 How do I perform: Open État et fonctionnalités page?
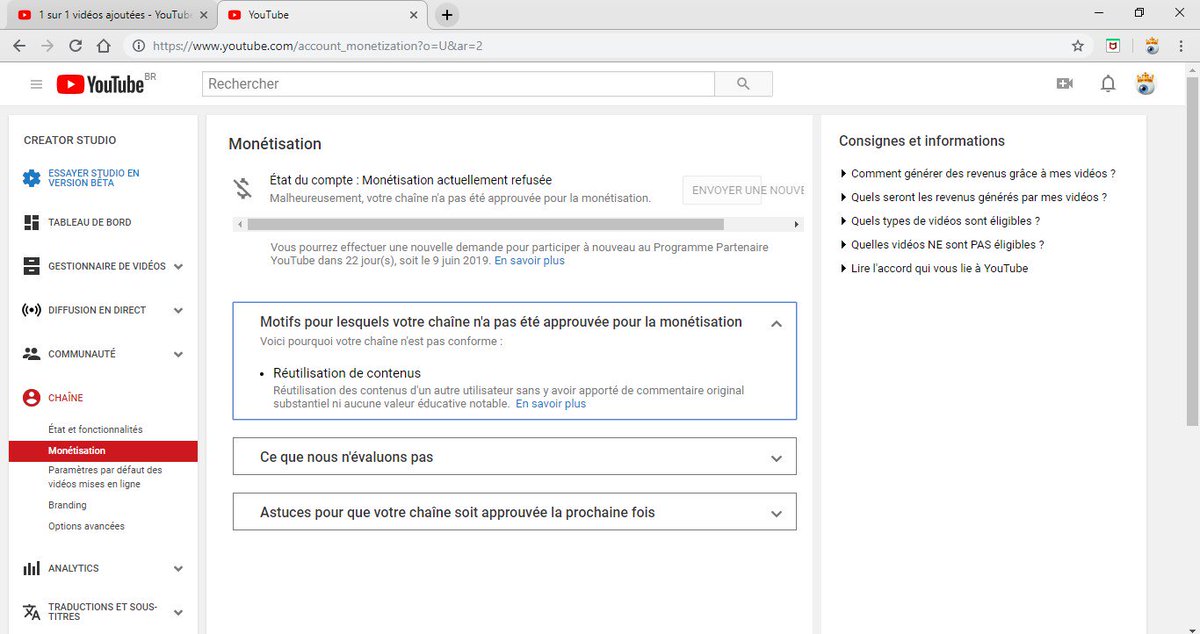point(95,429)
